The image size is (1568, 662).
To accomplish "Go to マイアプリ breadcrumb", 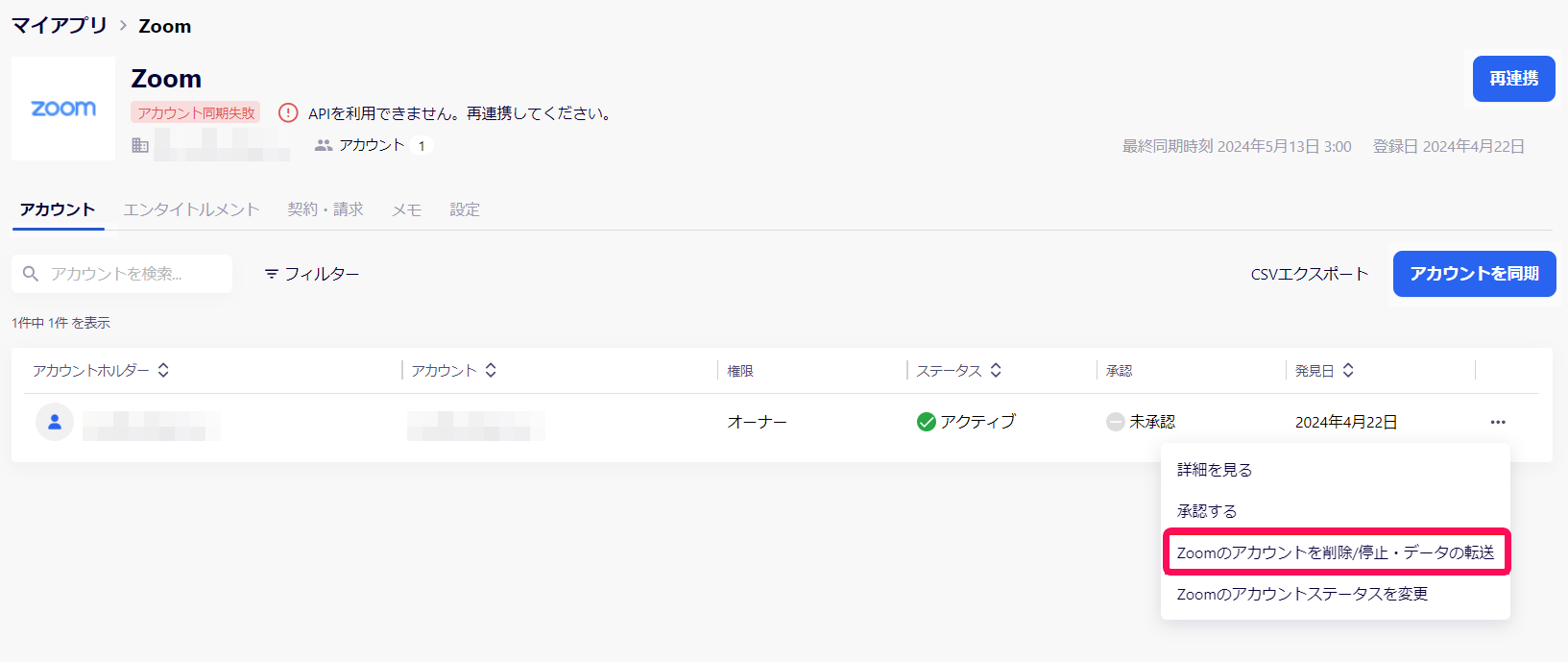I will [x=60, y=26].
